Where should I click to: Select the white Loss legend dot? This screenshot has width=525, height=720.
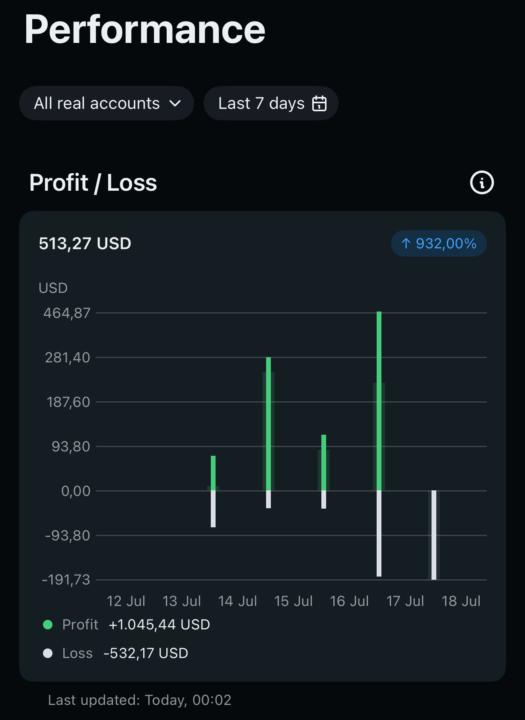pyautogui.click(x=48, y=653)
